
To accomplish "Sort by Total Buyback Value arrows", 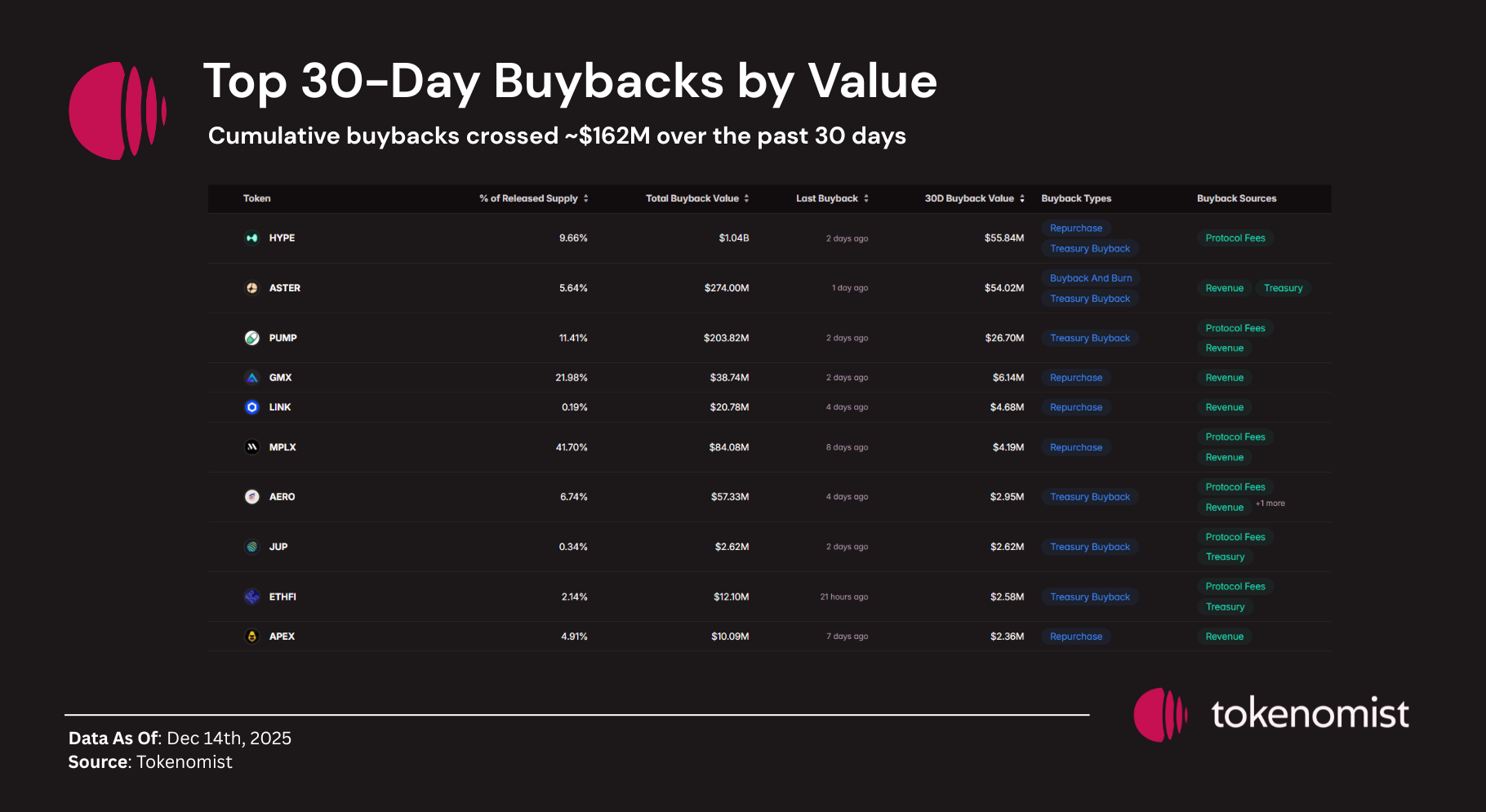I will (747, 198).
